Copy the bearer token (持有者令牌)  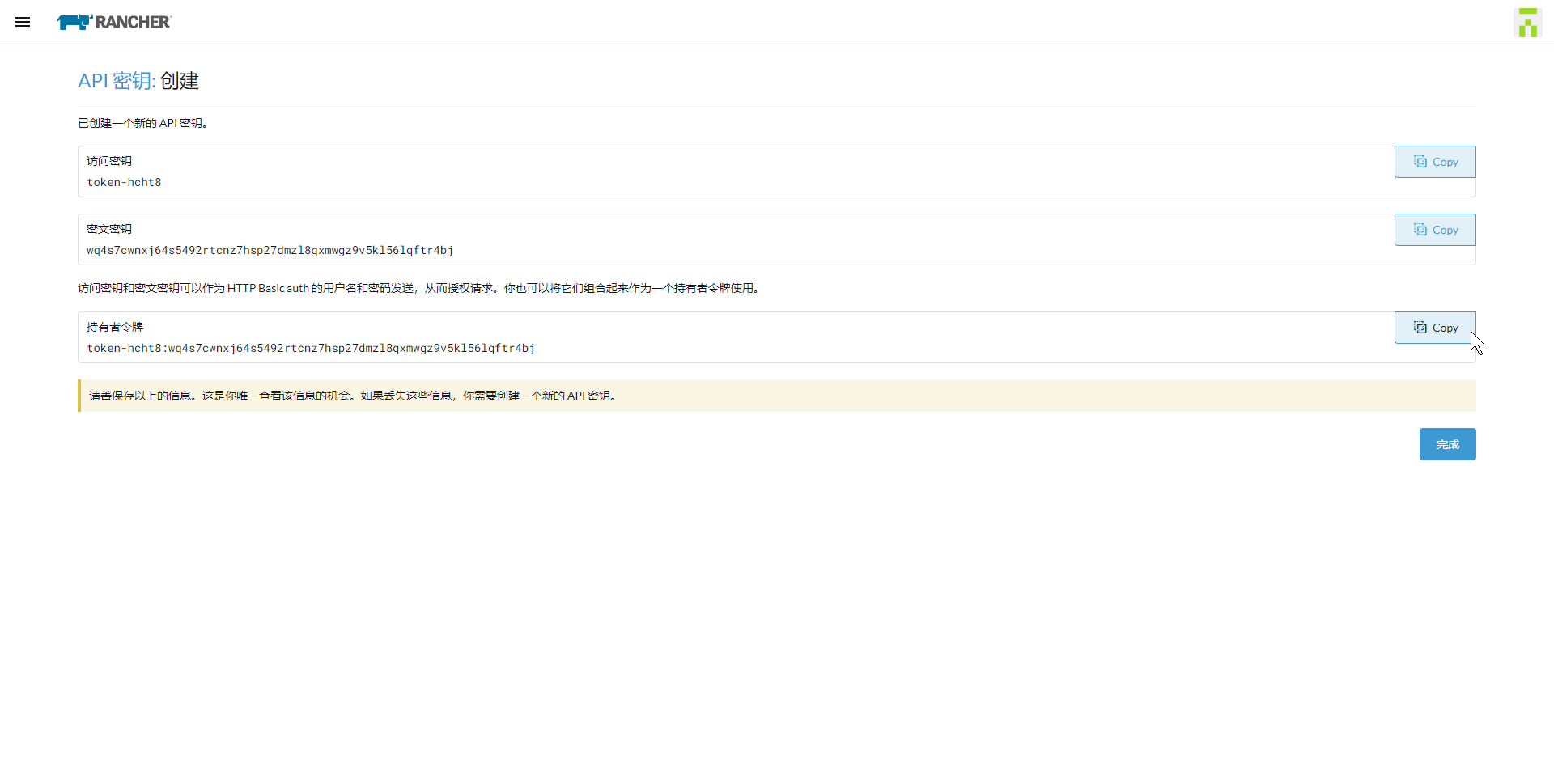pyautogui.click(x=1434, y=328)
